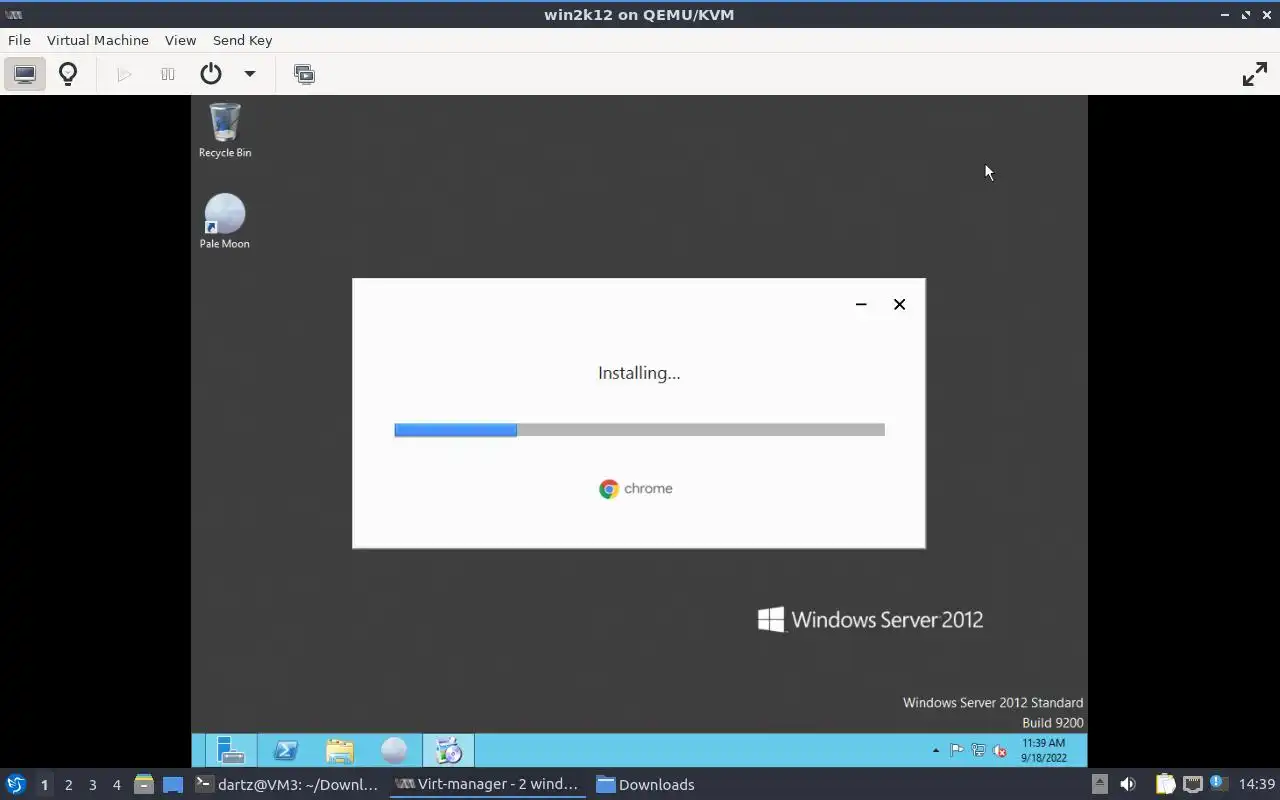Open the Send Key menu

click(242, 40)
